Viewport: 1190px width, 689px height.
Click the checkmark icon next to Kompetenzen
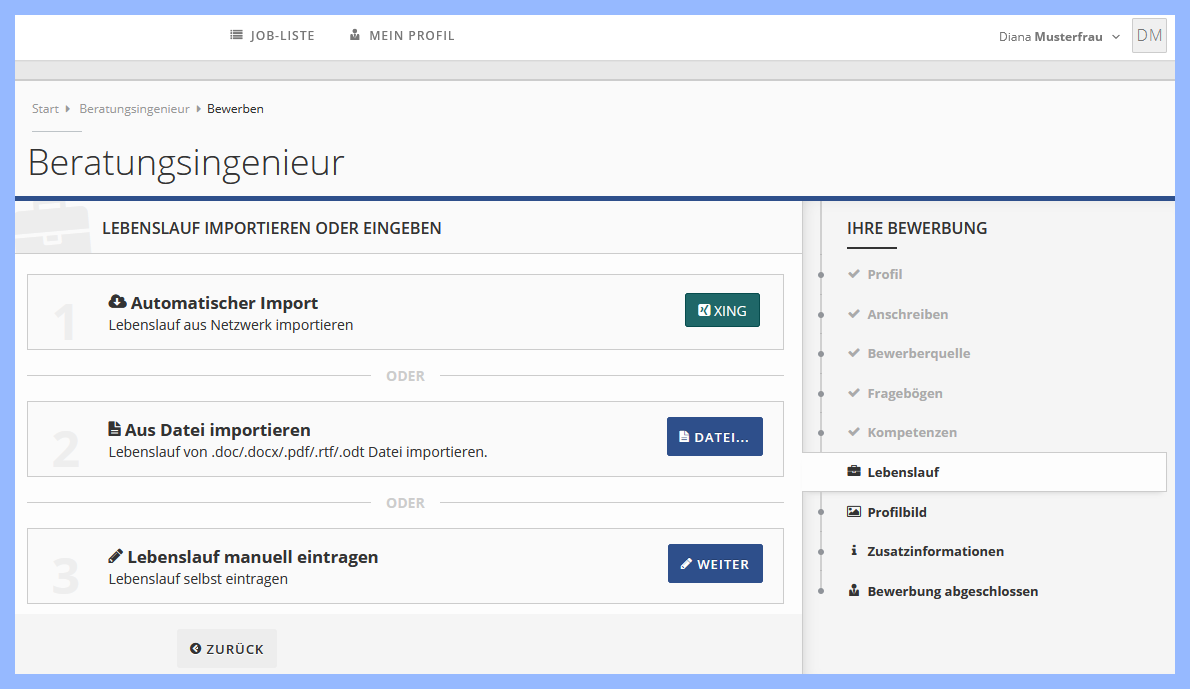click(x=854, y=432)
